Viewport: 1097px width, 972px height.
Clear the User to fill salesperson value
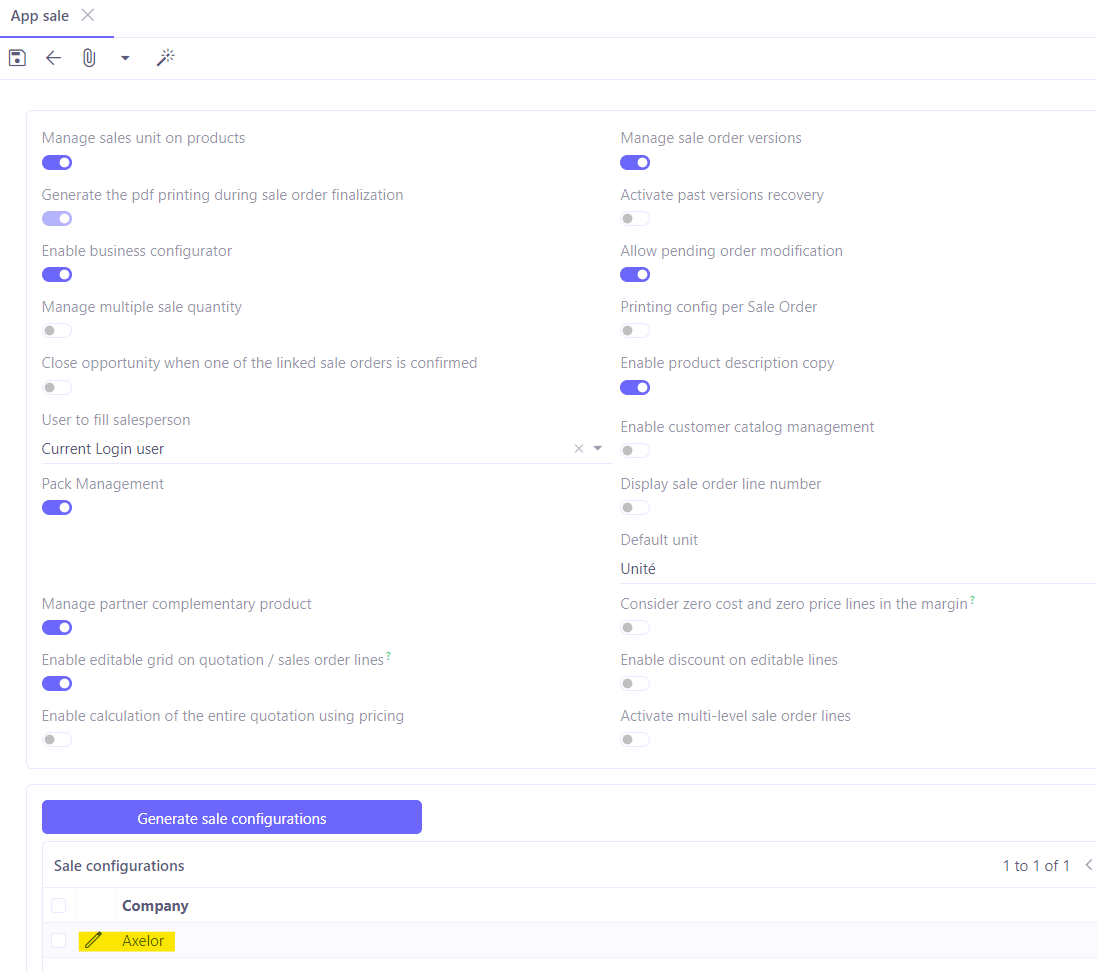579,449
